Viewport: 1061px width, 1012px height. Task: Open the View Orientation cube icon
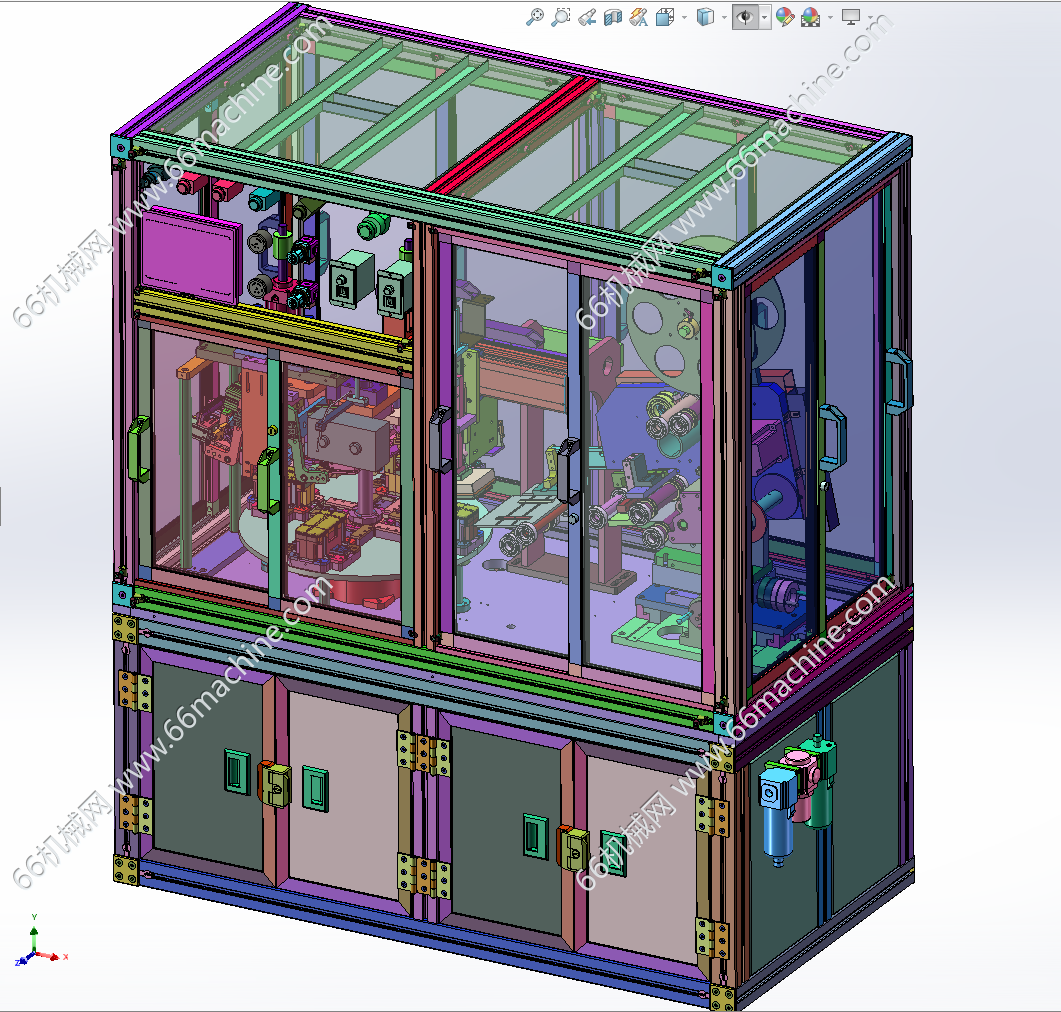click(x=665, y=17)
